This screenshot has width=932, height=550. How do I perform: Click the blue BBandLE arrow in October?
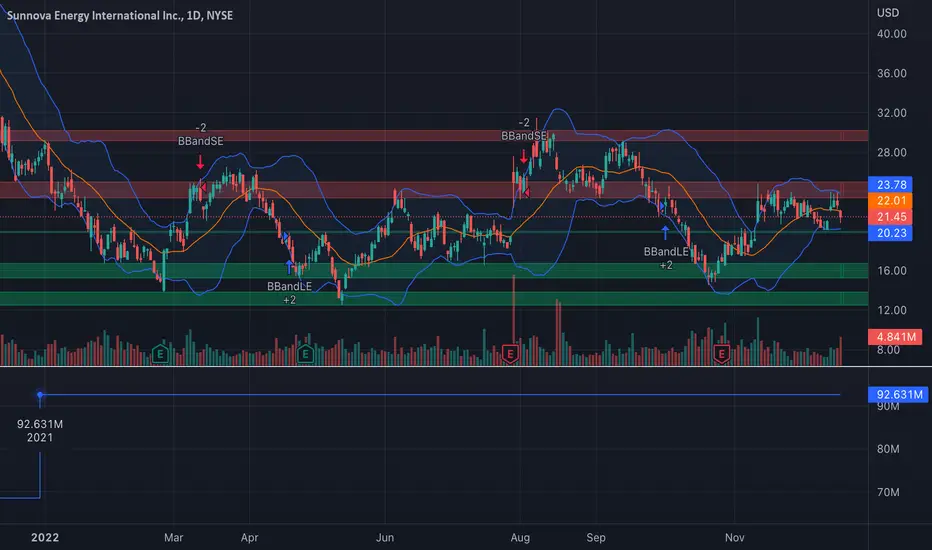coord(665,232)
